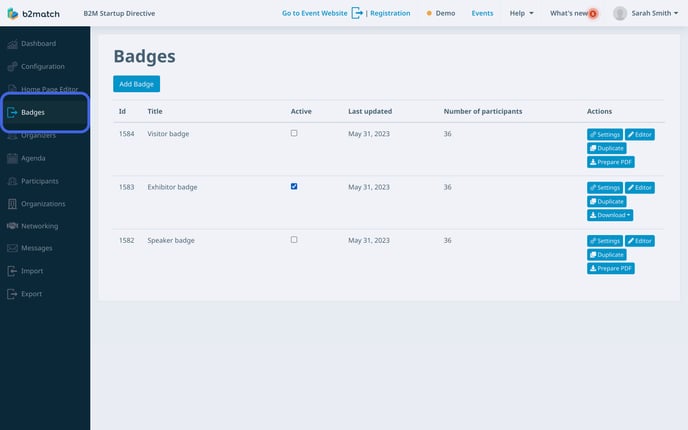Click the Title column header
688x430 pixels.
tap(155, 111)
